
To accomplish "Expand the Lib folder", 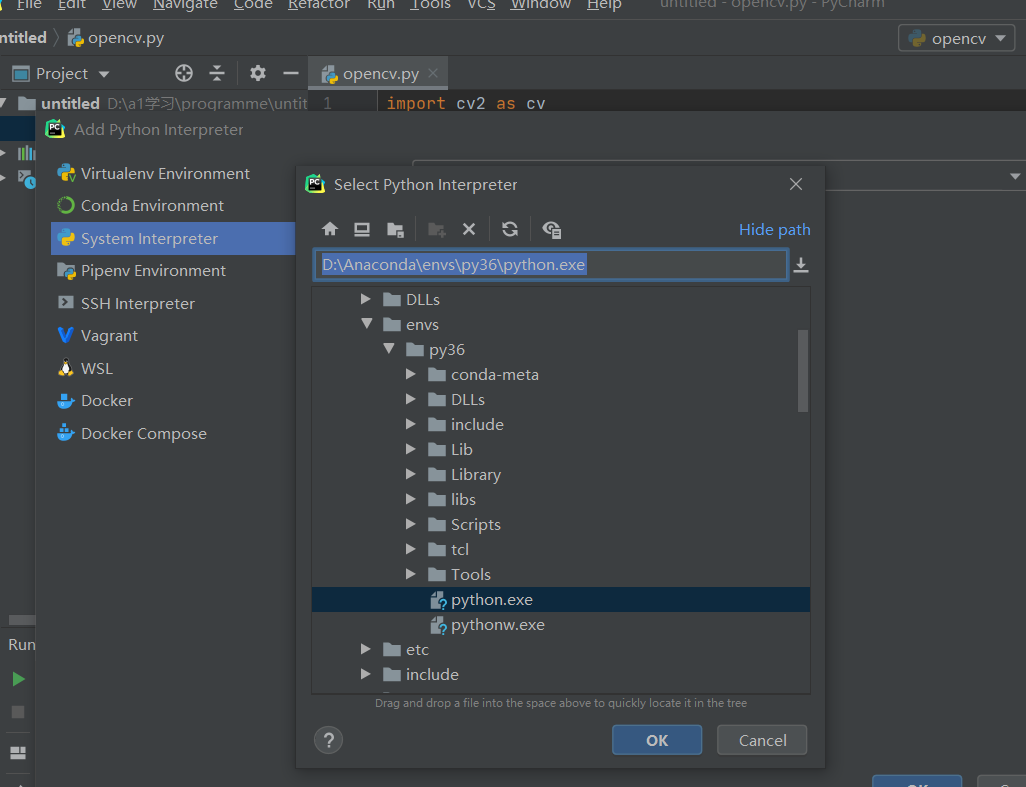I will pos(411,449).
